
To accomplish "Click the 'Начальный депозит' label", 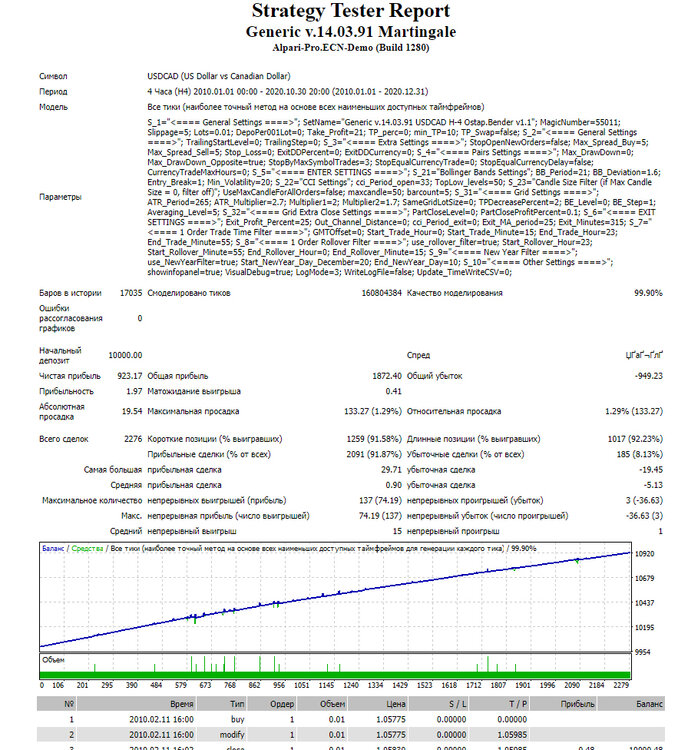I will (x=60, y=355).
